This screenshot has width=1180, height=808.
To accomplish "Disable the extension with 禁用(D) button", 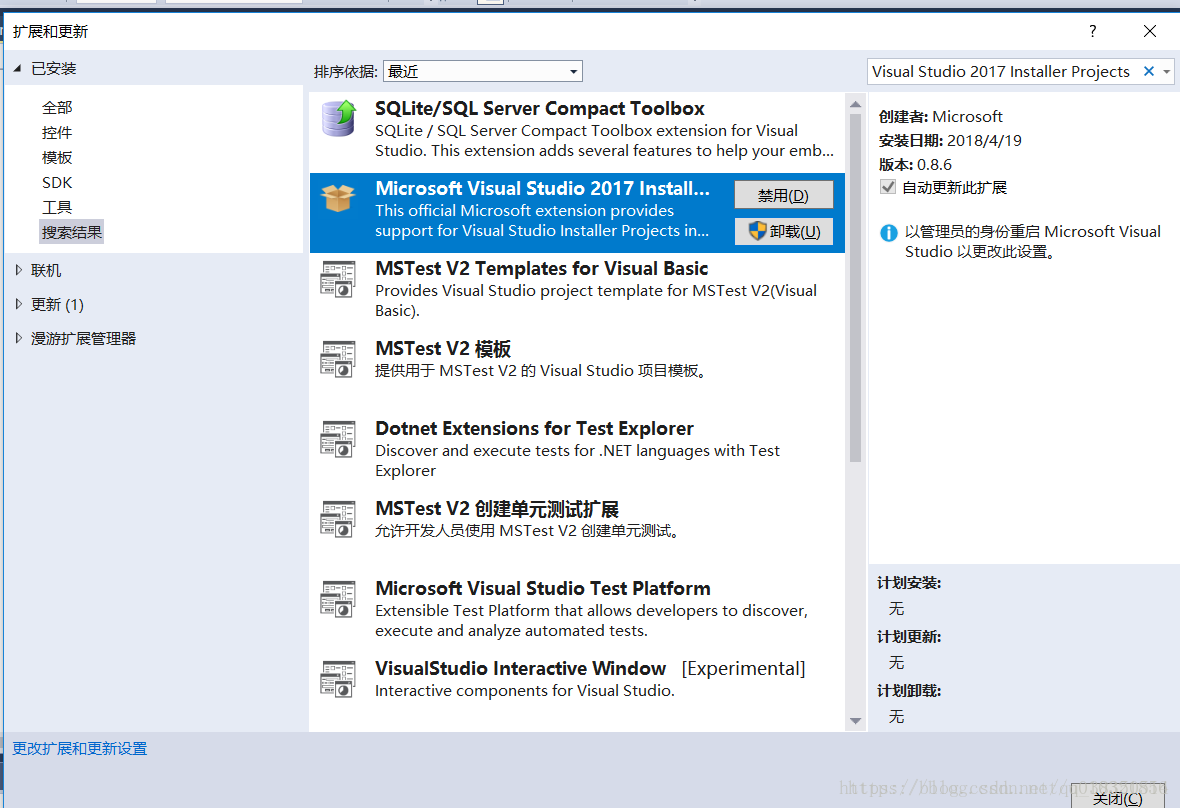I will pyautogui.click(x=783, y=196).
